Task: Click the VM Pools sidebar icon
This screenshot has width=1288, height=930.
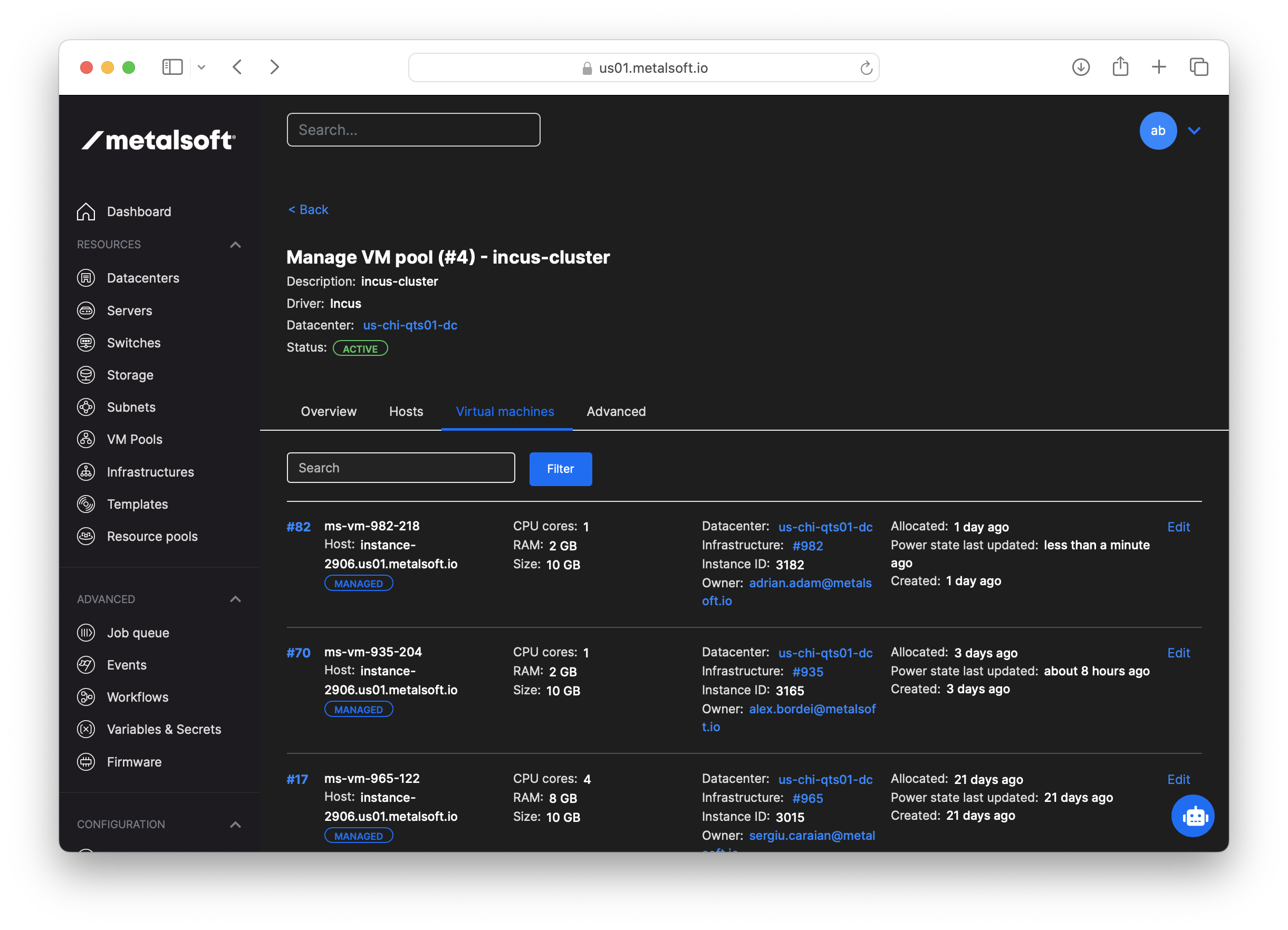Action: click(x=86, y=440)
